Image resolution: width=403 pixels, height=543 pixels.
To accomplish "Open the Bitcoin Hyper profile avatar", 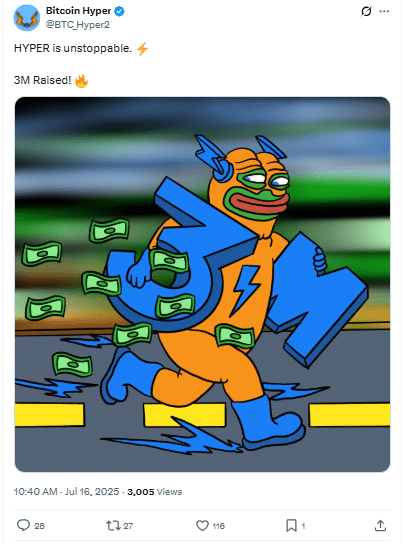I will point(27,18).
